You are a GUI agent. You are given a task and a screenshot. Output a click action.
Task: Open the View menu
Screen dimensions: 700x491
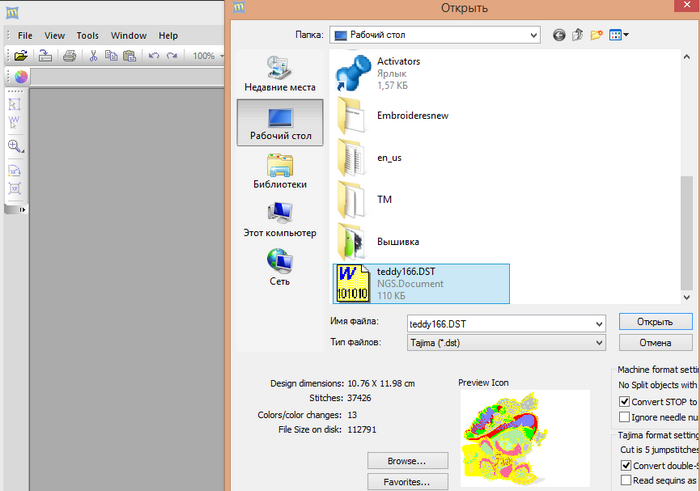54,36
